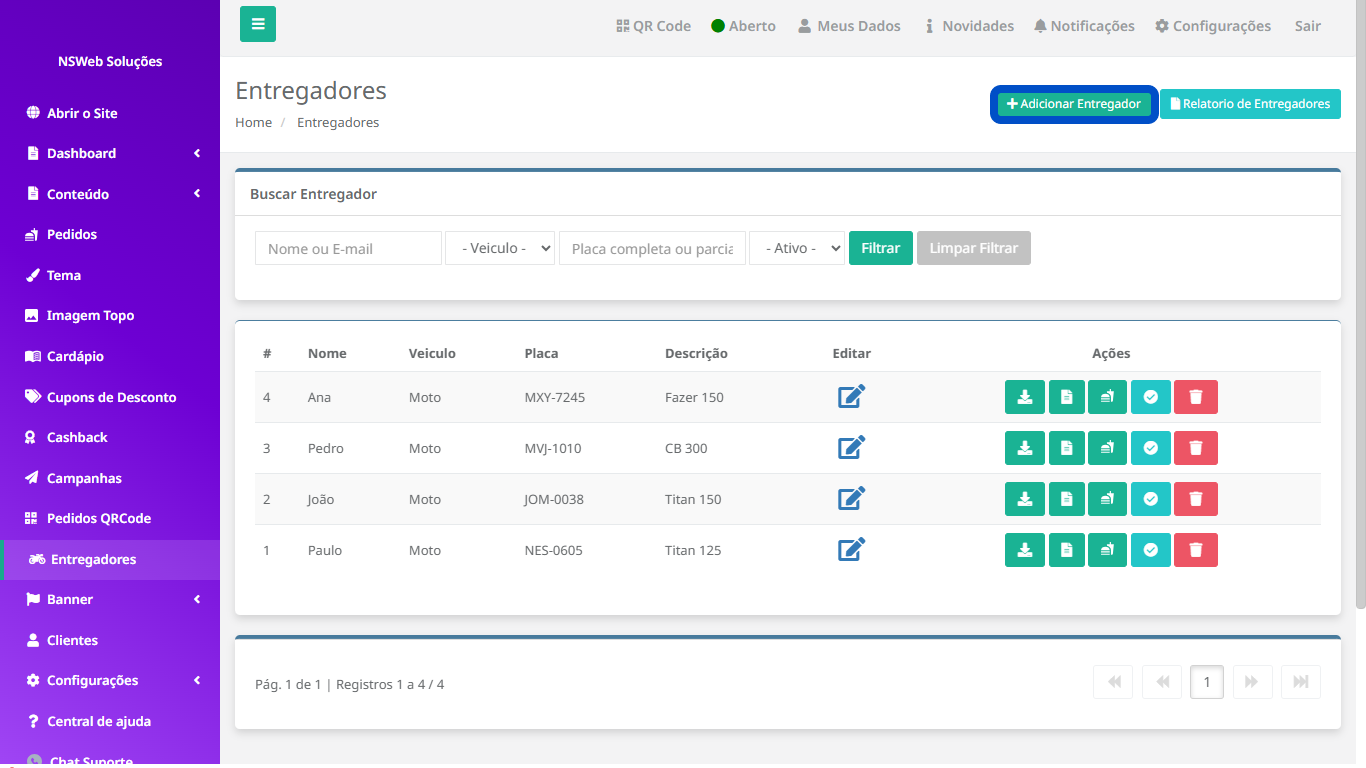This screenshot has height=768, width=1366.
Task: Open the document icon in Pedro's row
Action: coord(1067,448)
